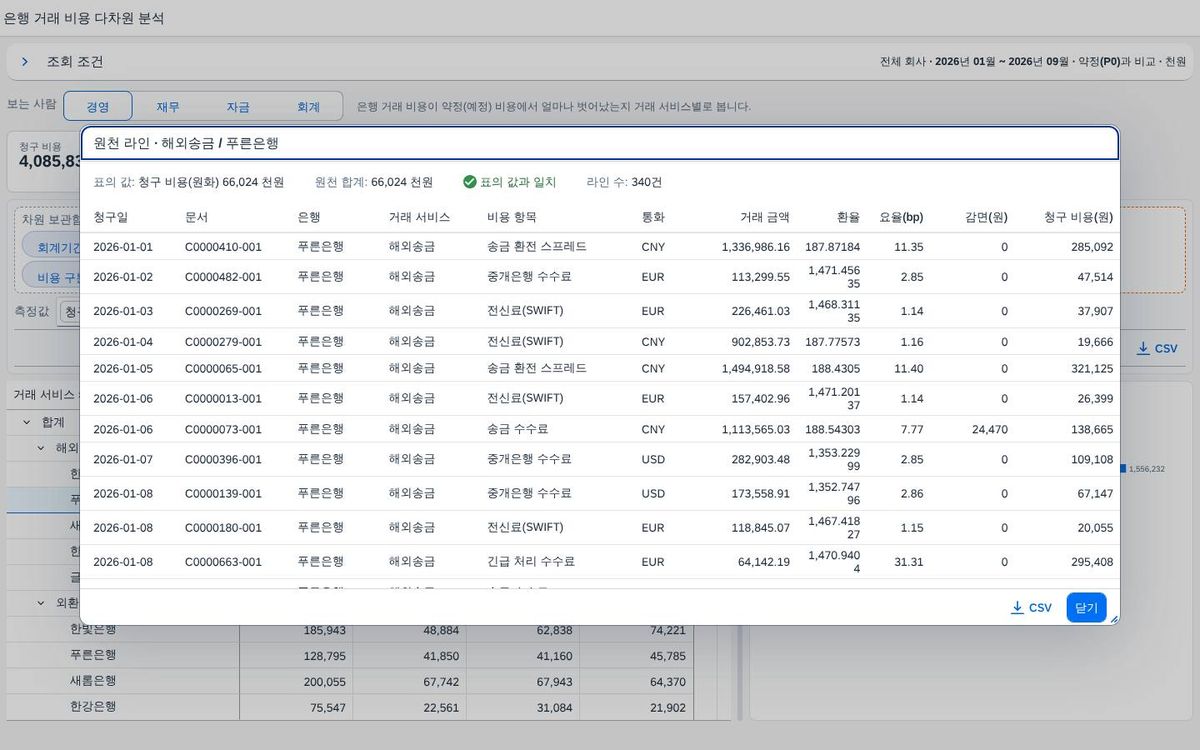
Task: Click the 요율(bp) column header
Action: pyautogui.click(x=901, y=217)
